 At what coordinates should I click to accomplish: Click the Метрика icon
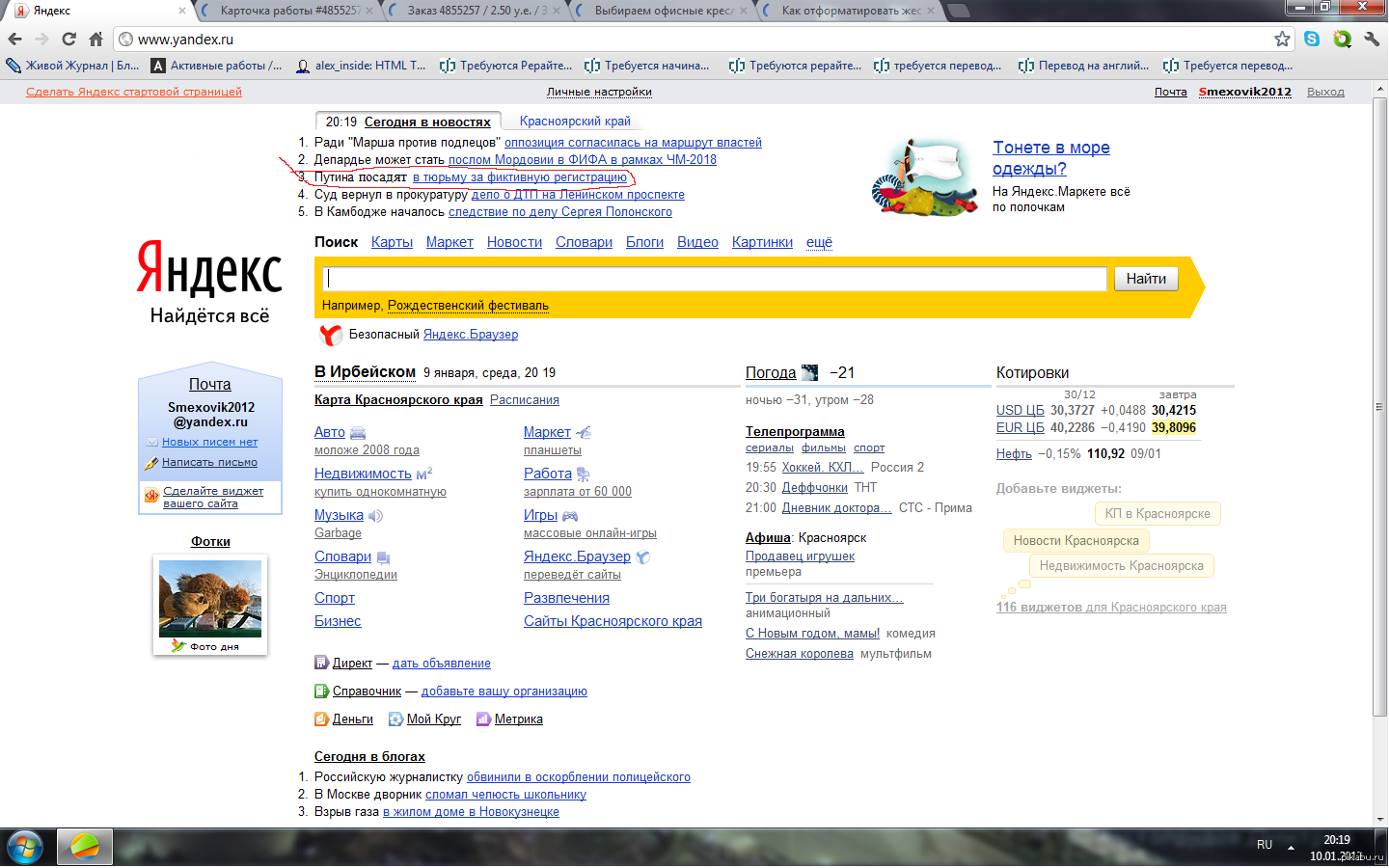(483, 719)
